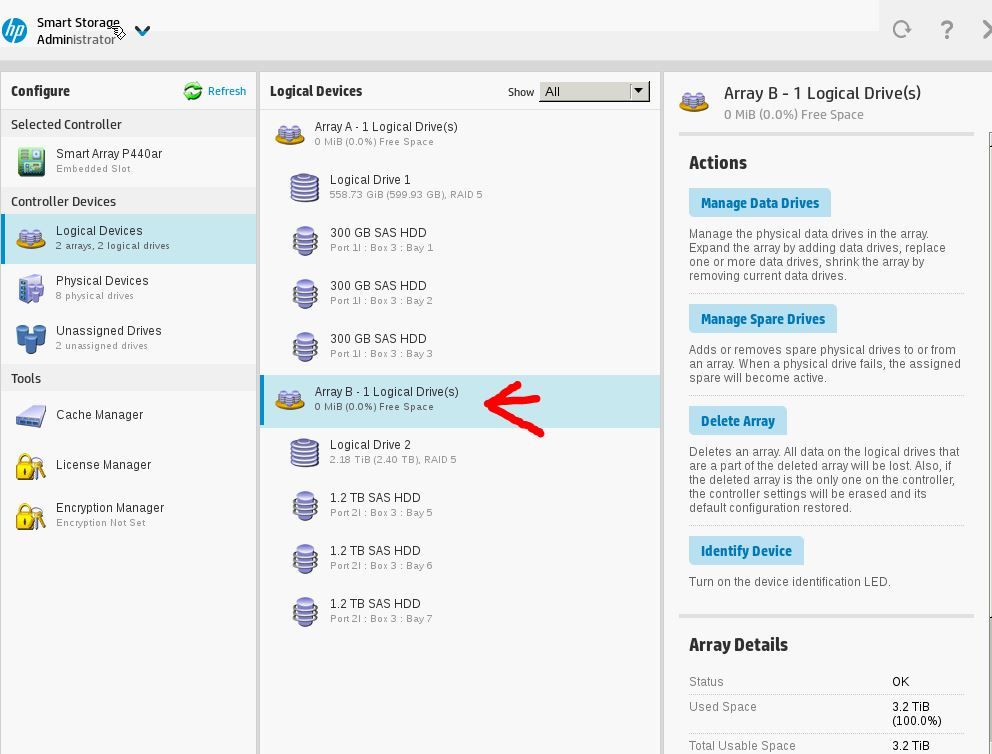The height and width of the screenshot is (754, 992).
Task: Click the Total Usable Space label
Action: point(742,746)
